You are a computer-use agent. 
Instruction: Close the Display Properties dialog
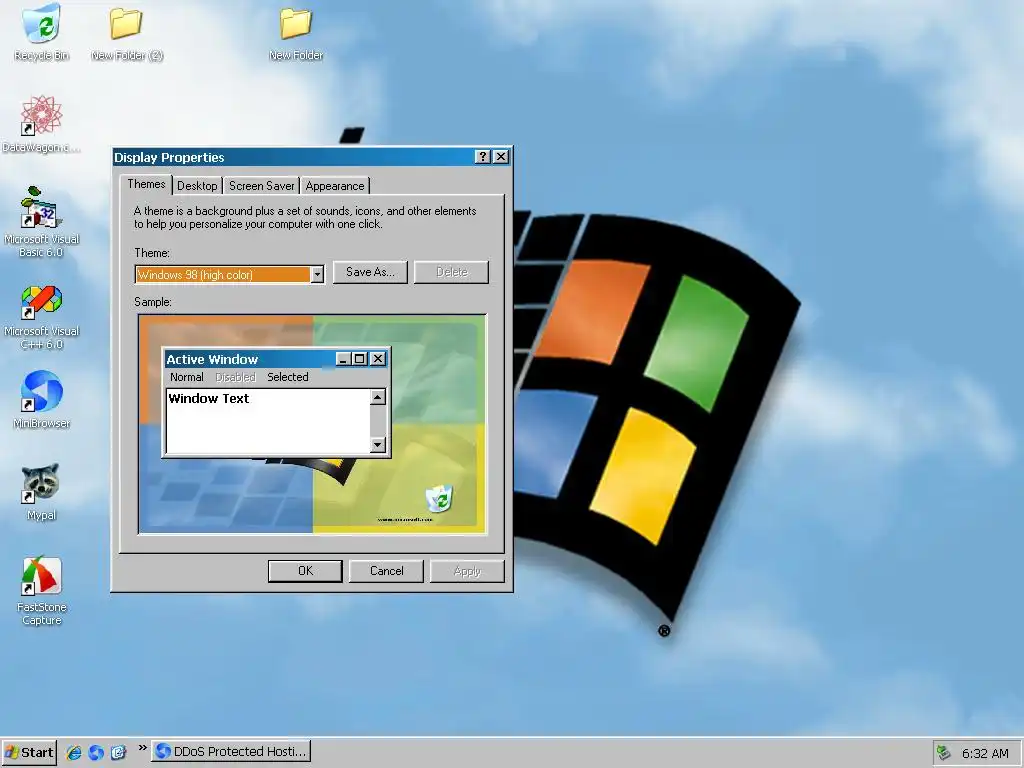501,157
